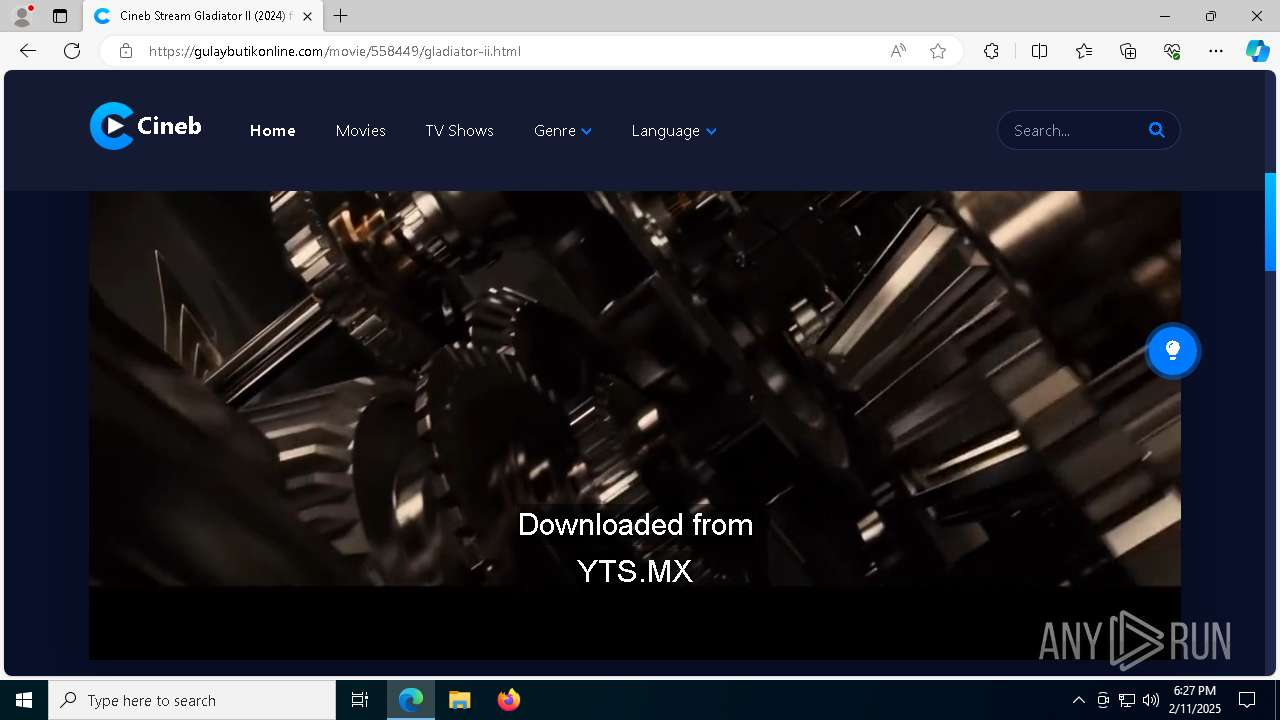Click the search magnifier icon
Image resolution: width=1280 pixels, height=720 pixels.
[1157, 130]
